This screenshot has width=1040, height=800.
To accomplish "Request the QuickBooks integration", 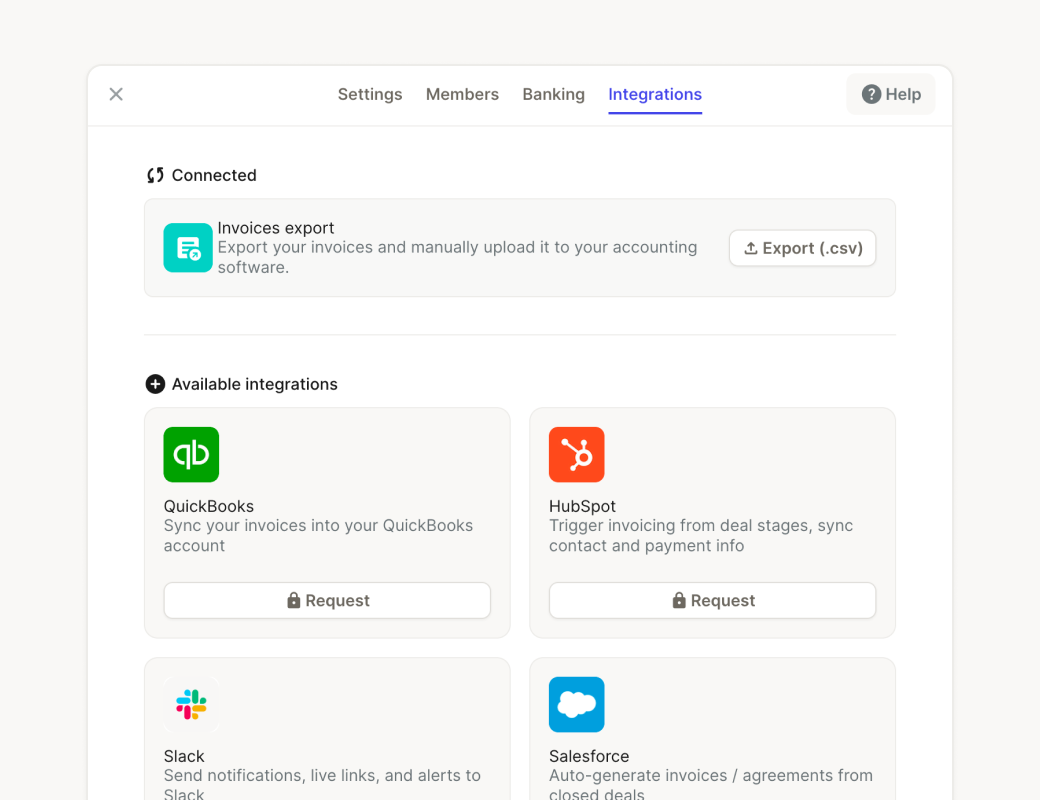I will 327,600.
